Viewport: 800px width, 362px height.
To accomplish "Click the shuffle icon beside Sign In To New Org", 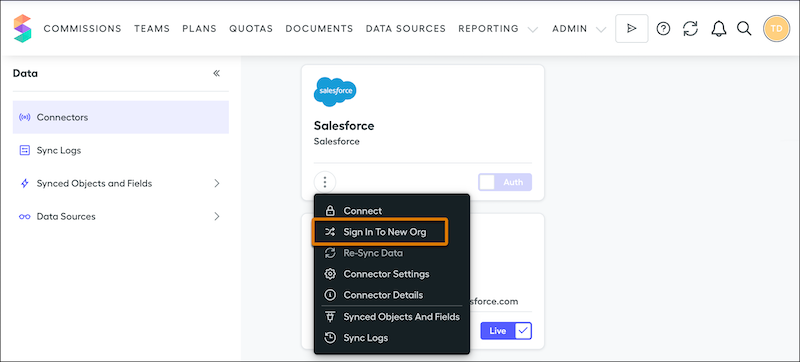I will pyautogui.click(x=330, y=232).
